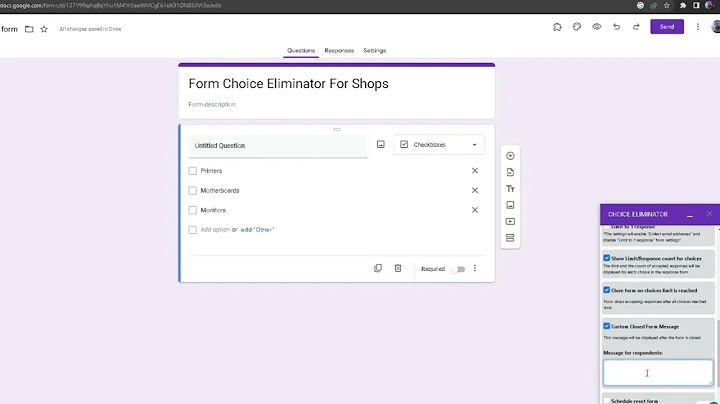Uncheck Custom Closed Form Message
This screenshot has width=720, height=404.
pos(607,326)
